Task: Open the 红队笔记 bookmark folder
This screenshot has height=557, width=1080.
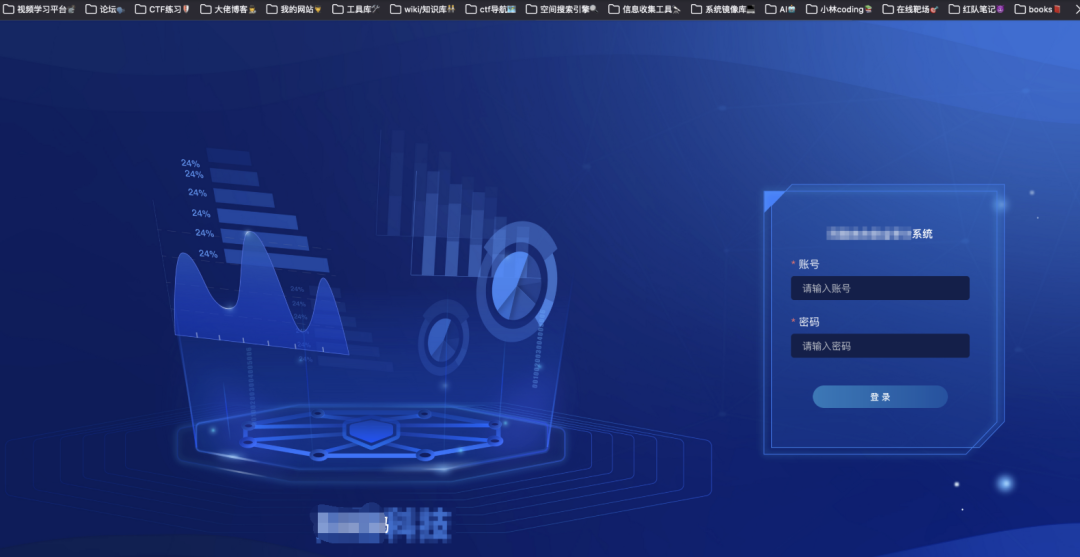Action: click(976, 10)
